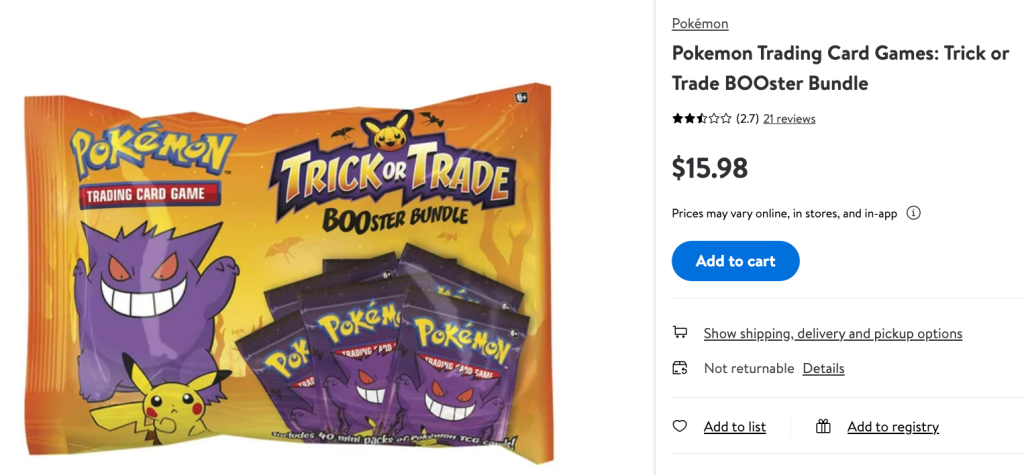This screenshot has height=475, width=1024.
Task: Click the heart icon for lists
Action: tap(680, 426)
